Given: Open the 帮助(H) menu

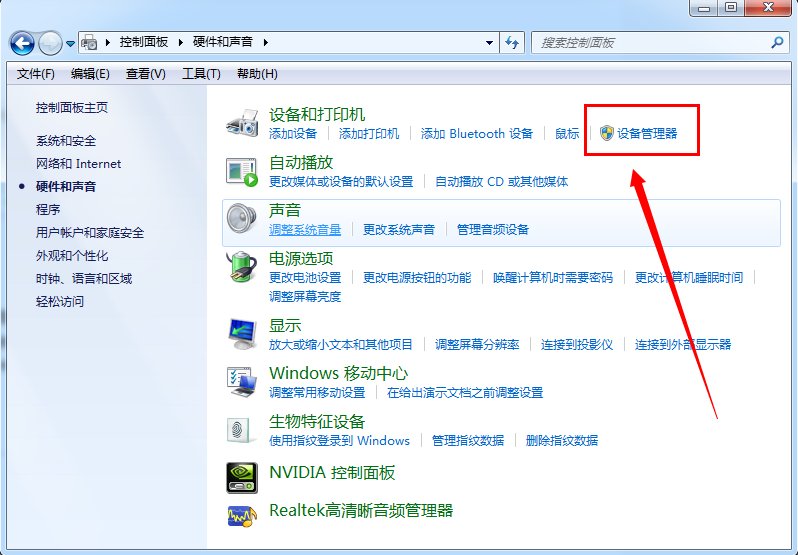Looking at the screenshot, I should tap(257, 74).
